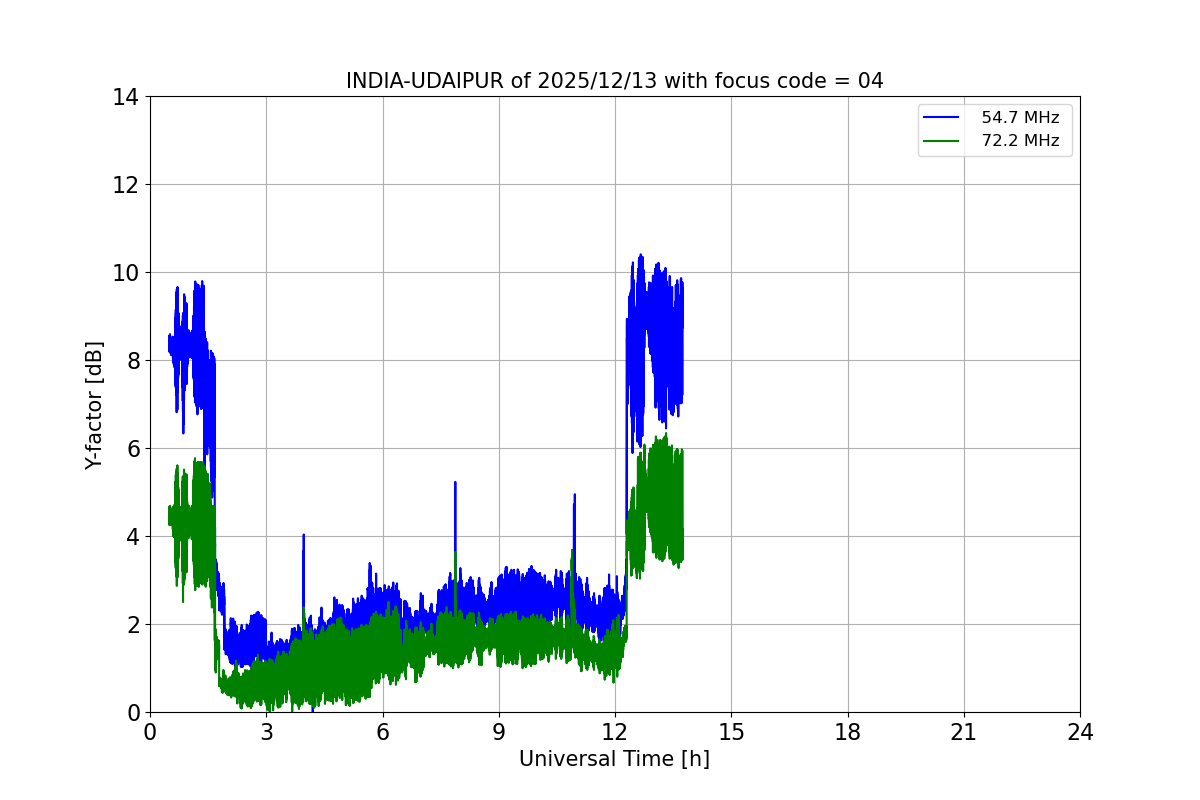Click x-axis tick label 12
The height and width of the screenshot is (800, 1200).
pyautogui.click(x=615, y=732)
